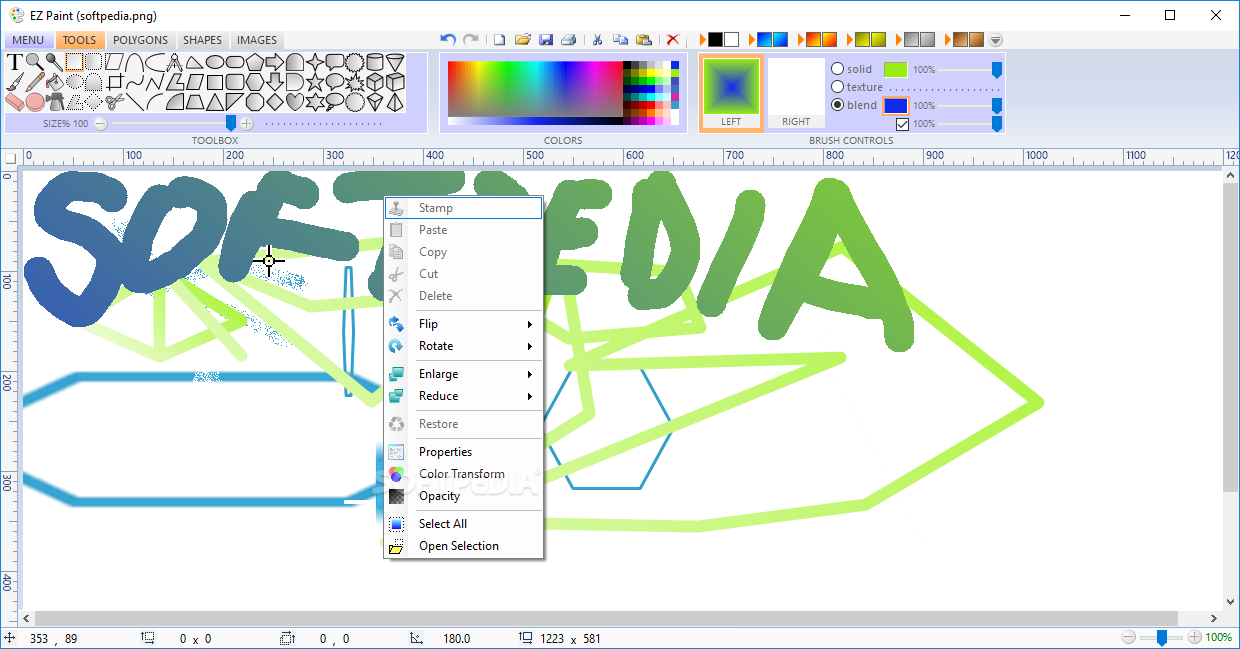The height and width of the screenshot is (649, 1240).
Task: Expand the Flip submenu
Action: click(464, 324)
